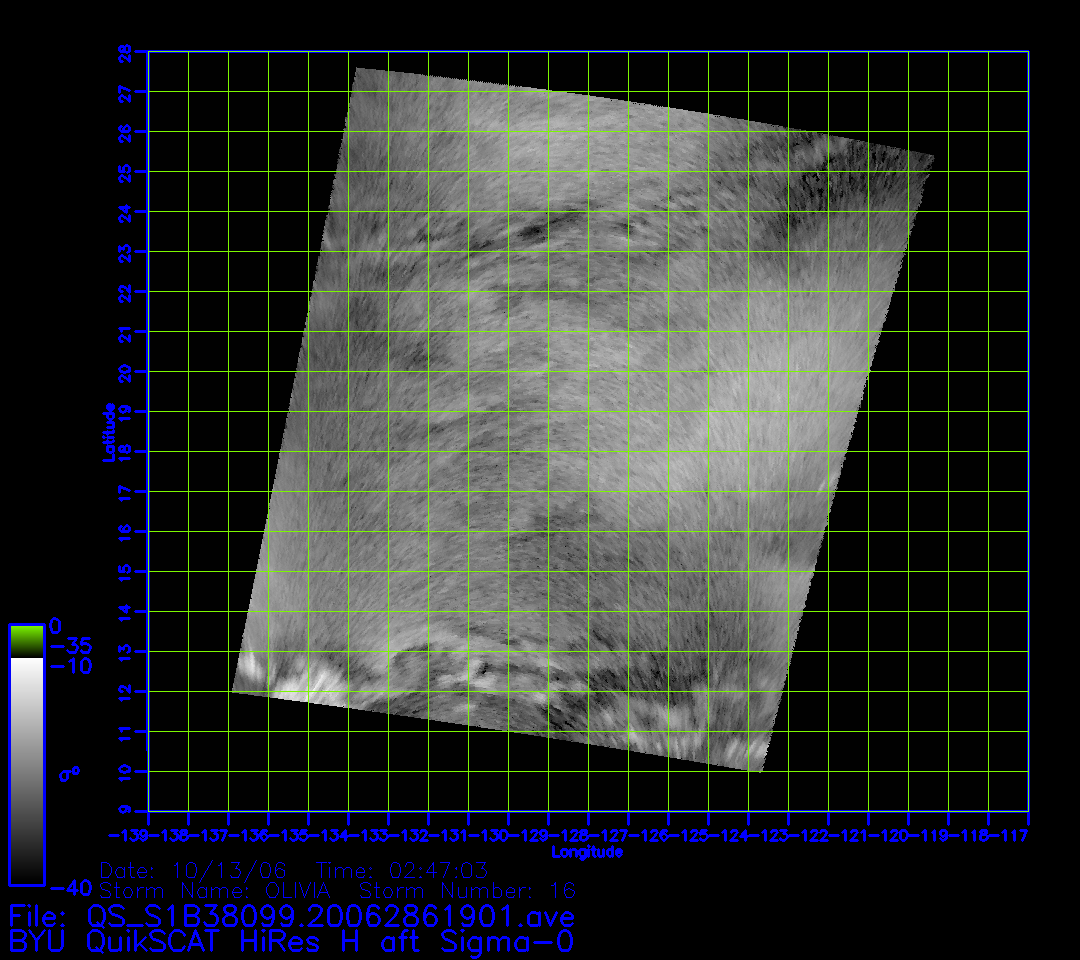Click the -117 longitude tick label
The image size is (1080, 960).
point(1010,835)
